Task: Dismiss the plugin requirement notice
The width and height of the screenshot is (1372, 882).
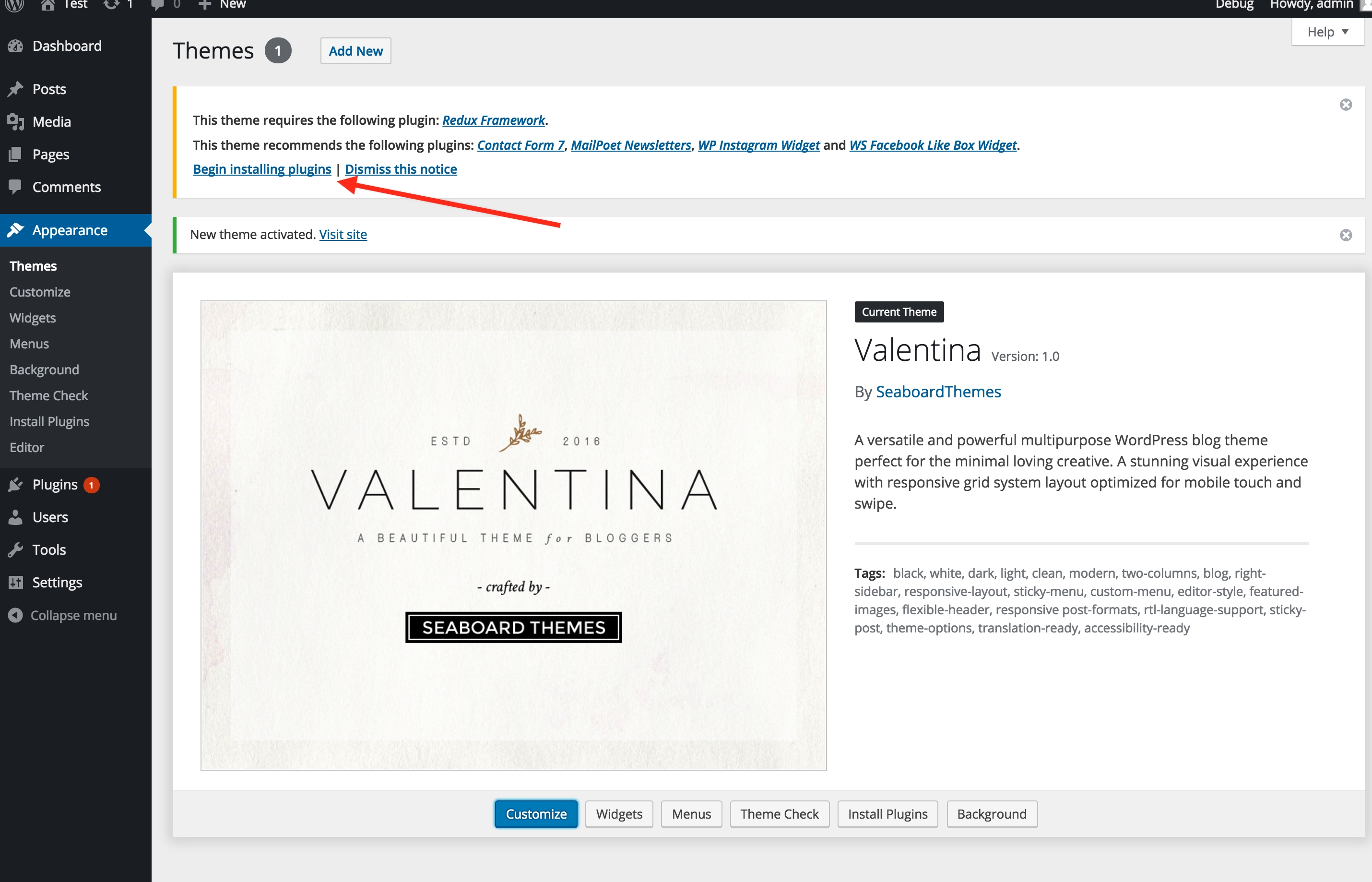Action: coord(1346,105)
